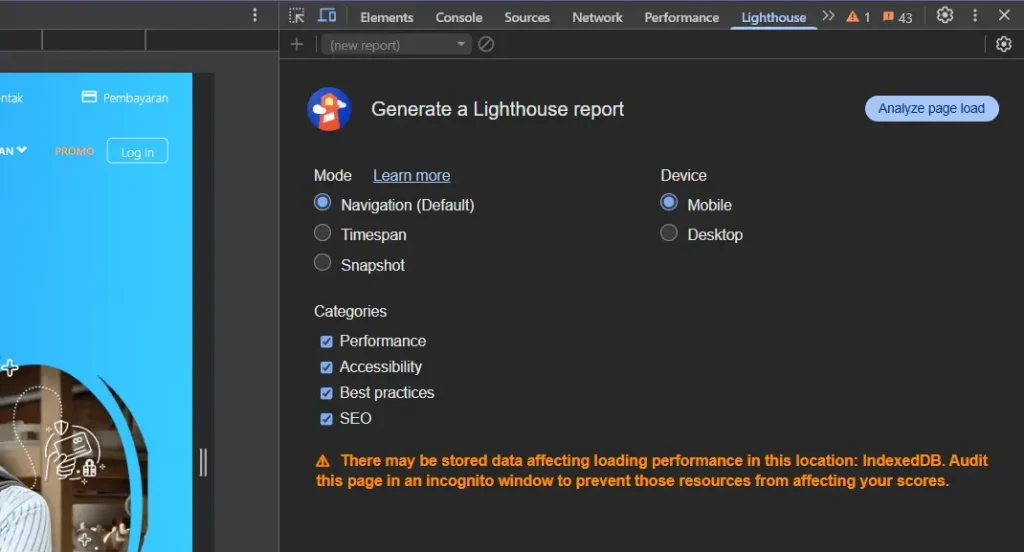The image size is (1024, 552).
Task: Open the Learn more link
Action: [x=411, y=176]
